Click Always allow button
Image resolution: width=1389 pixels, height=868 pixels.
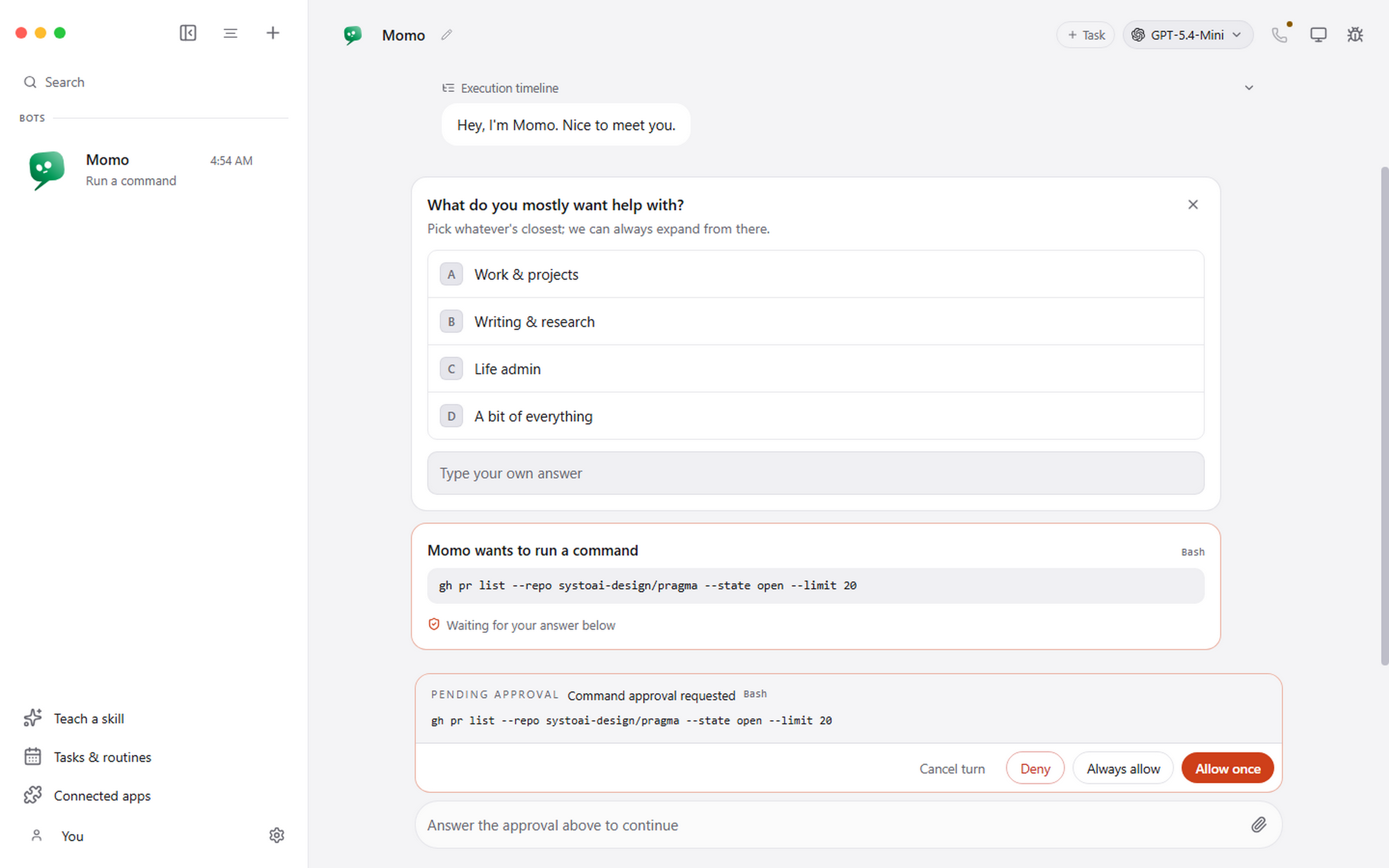click(1123, 768)
